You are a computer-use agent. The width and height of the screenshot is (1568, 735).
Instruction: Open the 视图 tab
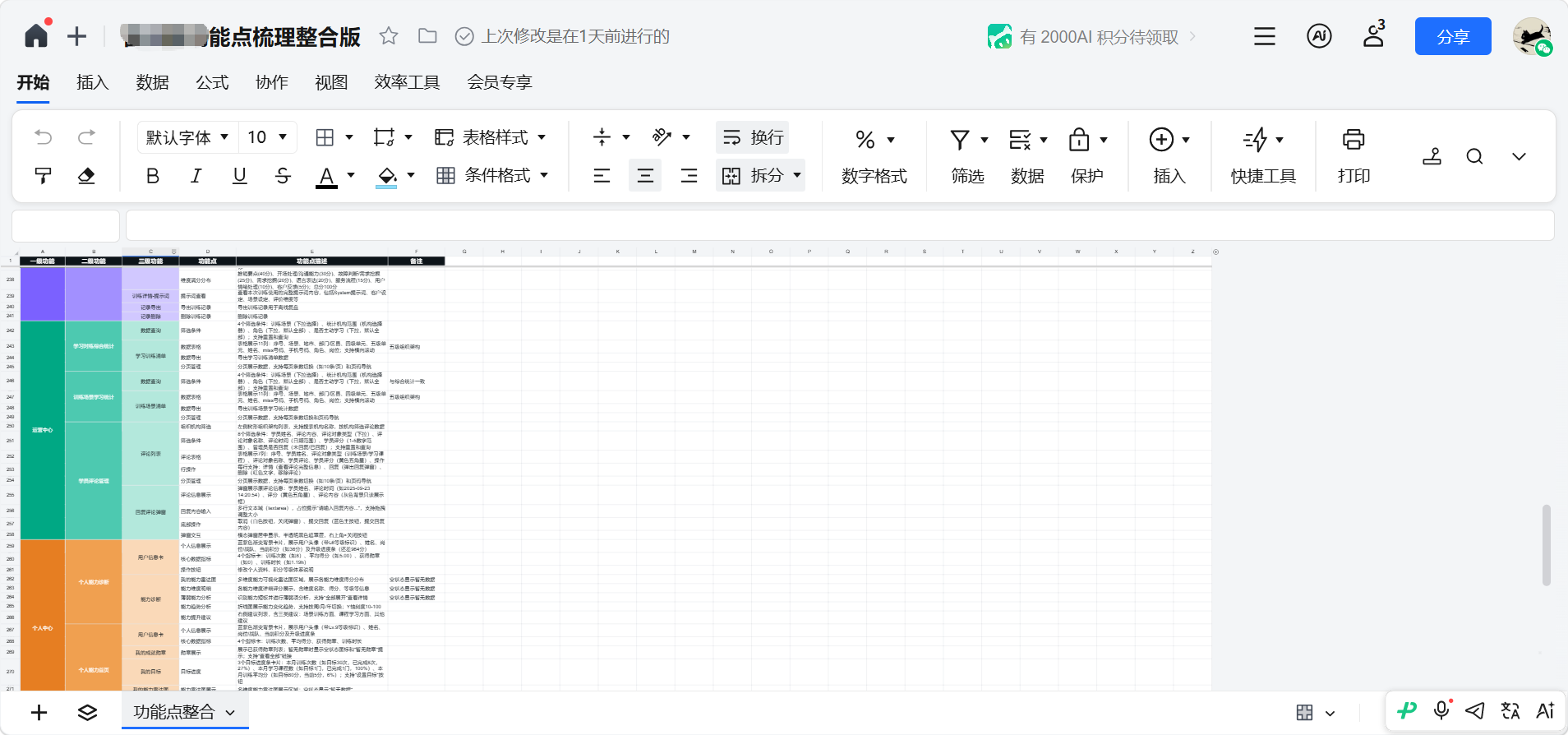tap(331, 82)
